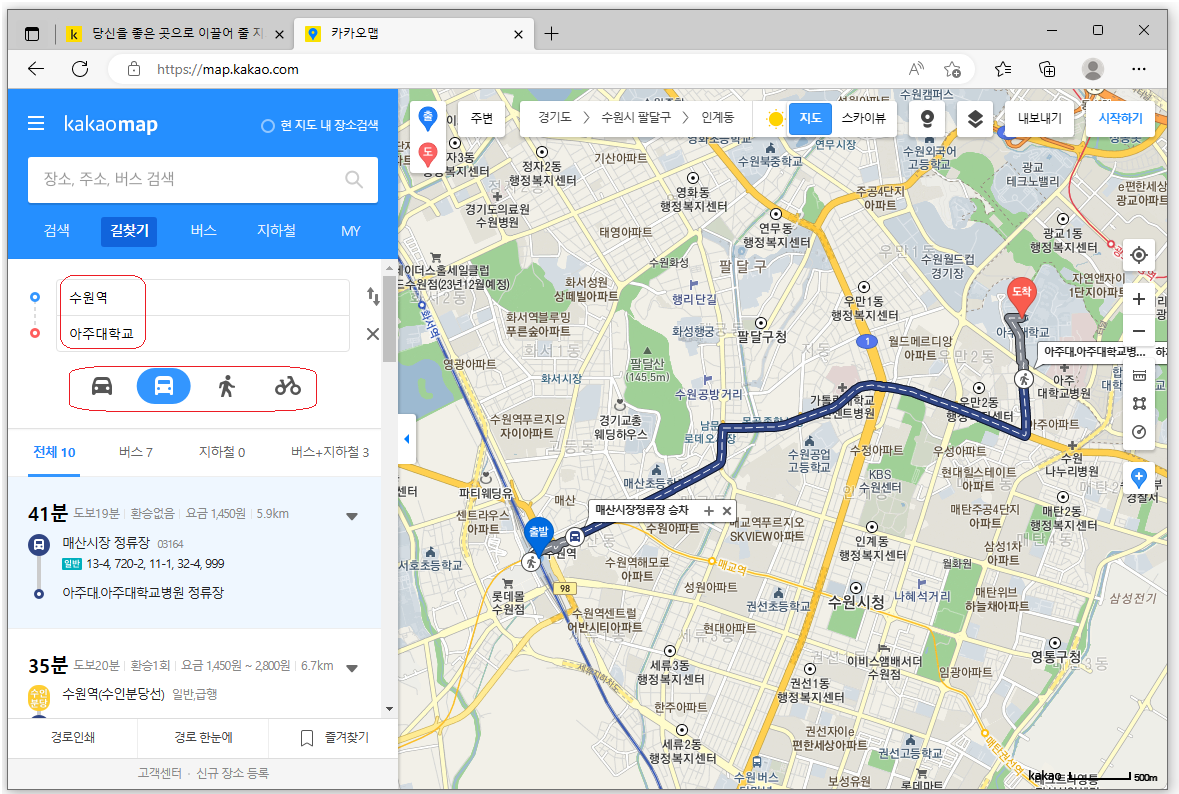This screenshot has height=794, width=1179.
Task: Click the roadview pin icon
Action: click(928, 119)
